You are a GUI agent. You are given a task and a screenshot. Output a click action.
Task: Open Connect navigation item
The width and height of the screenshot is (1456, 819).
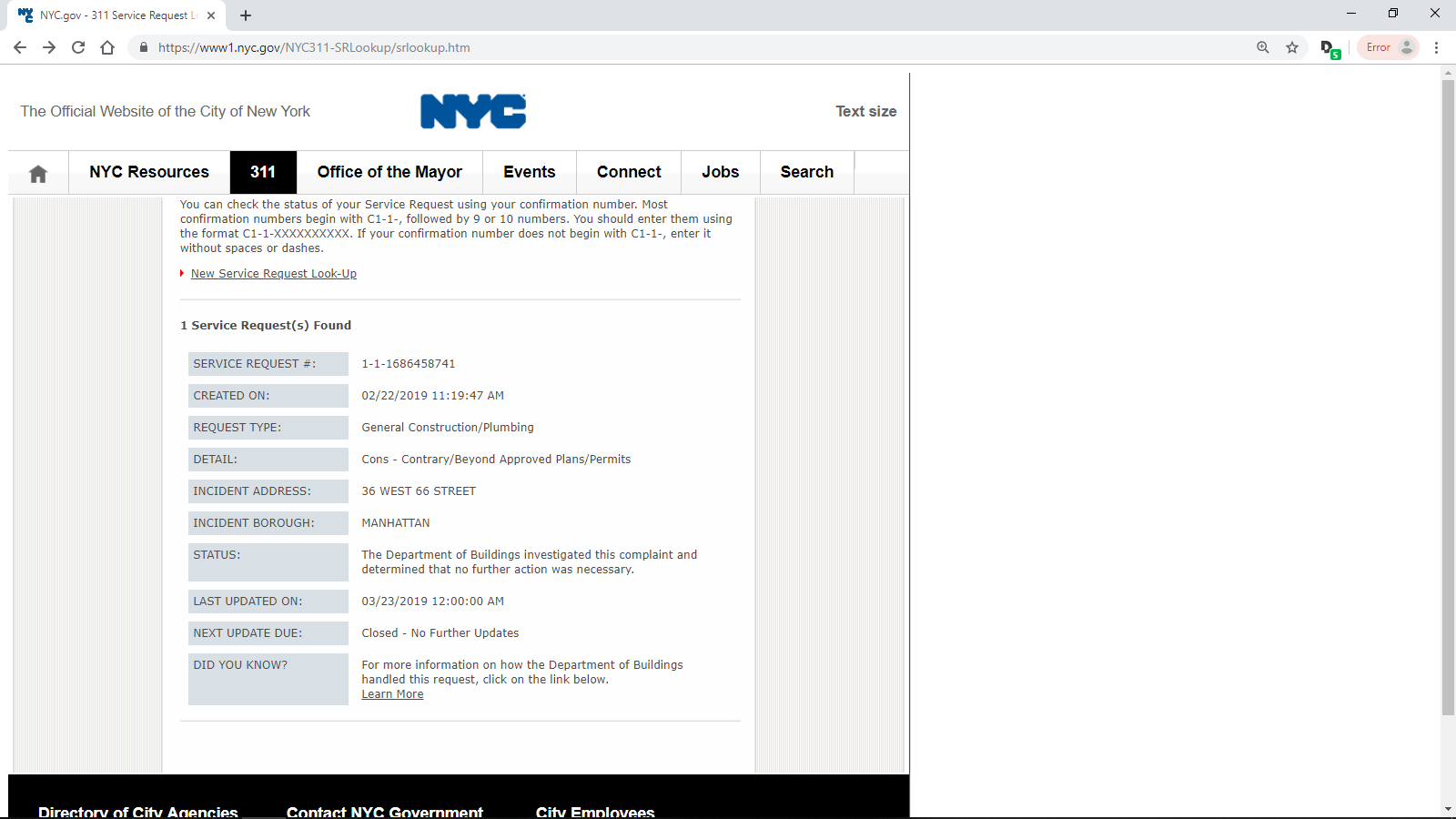pyautogui.click(x=629, y=172)
